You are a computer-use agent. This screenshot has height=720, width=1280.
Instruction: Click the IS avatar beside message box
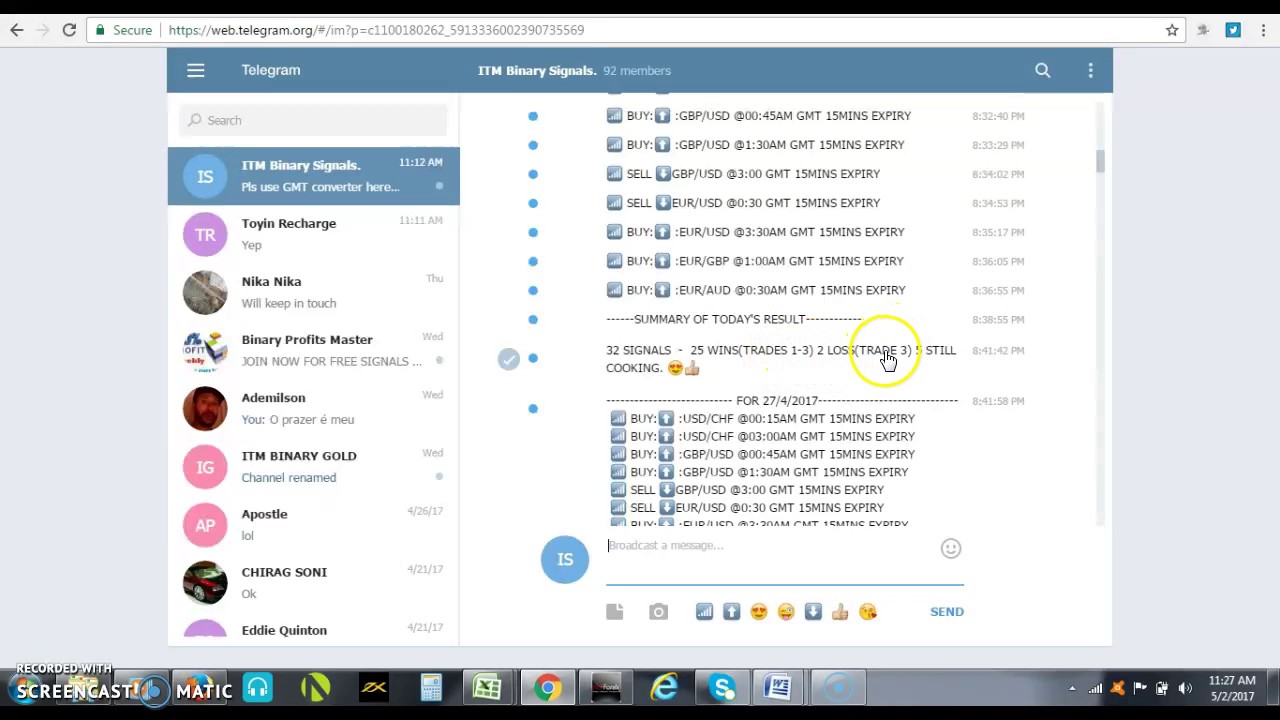pyautogui.click(x=565, y=560)
